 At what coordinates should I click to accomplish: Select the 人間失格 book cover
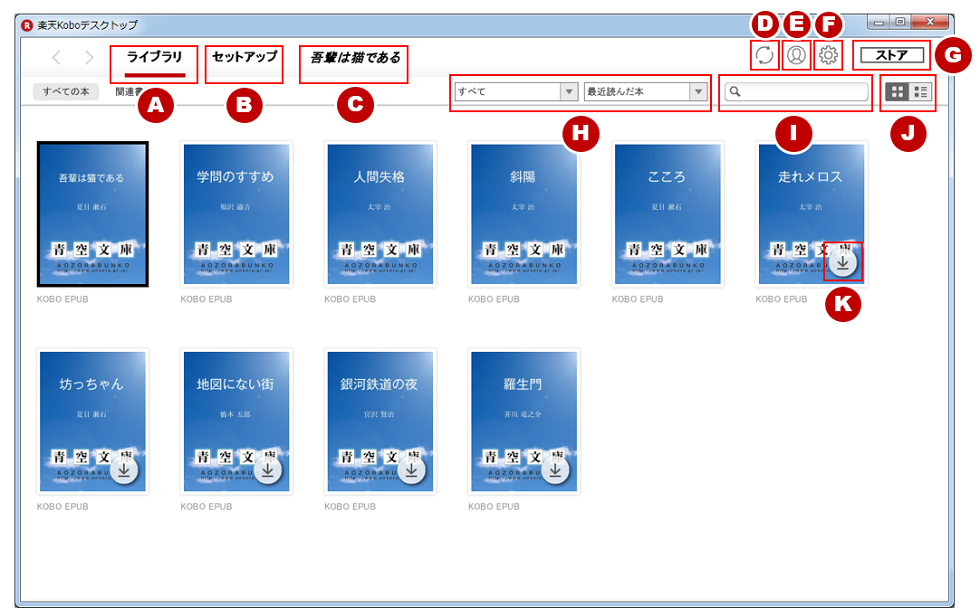[379, 214]
